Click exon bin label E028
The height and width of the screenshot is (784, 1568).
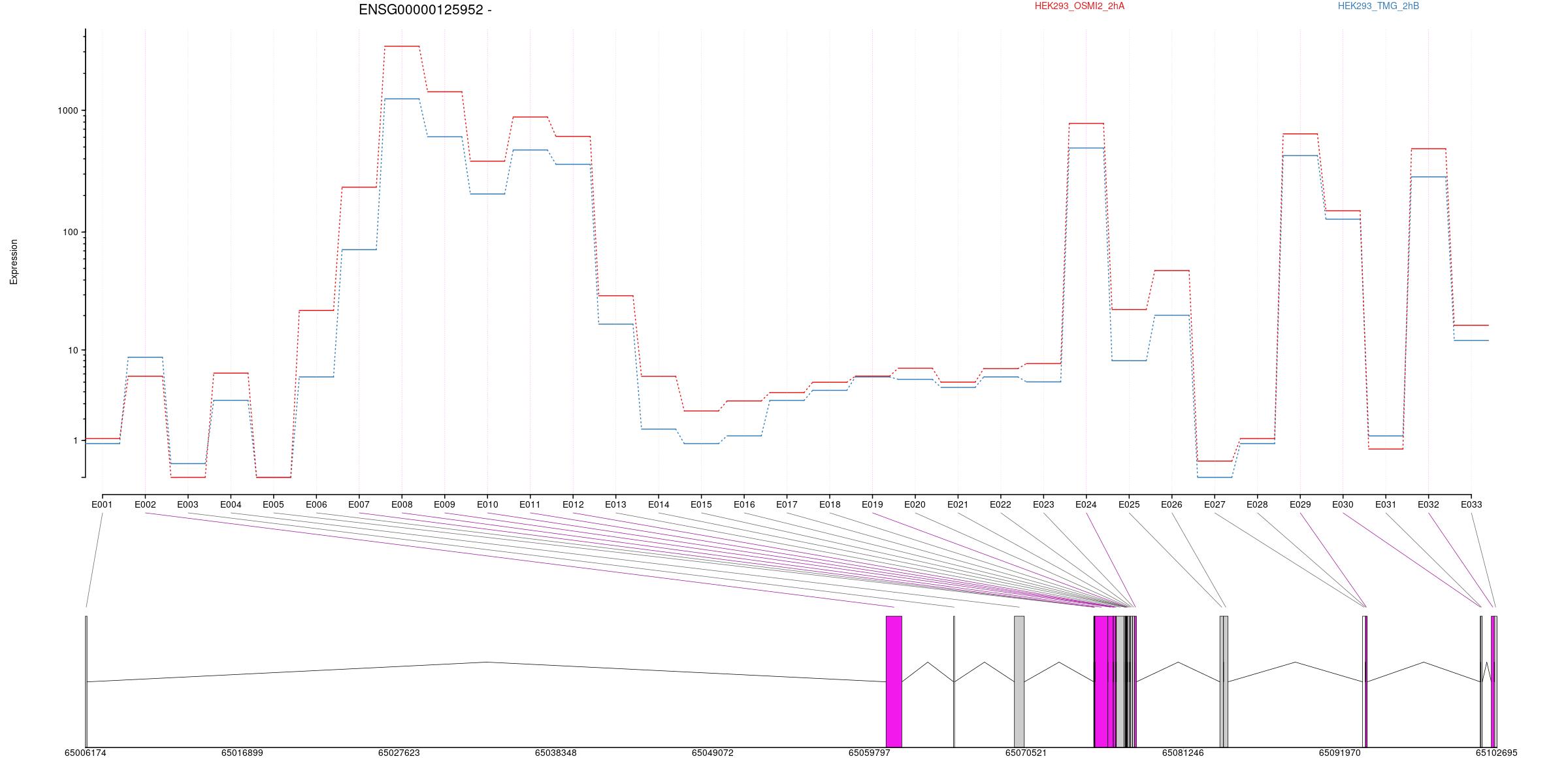click(1257, 504)
